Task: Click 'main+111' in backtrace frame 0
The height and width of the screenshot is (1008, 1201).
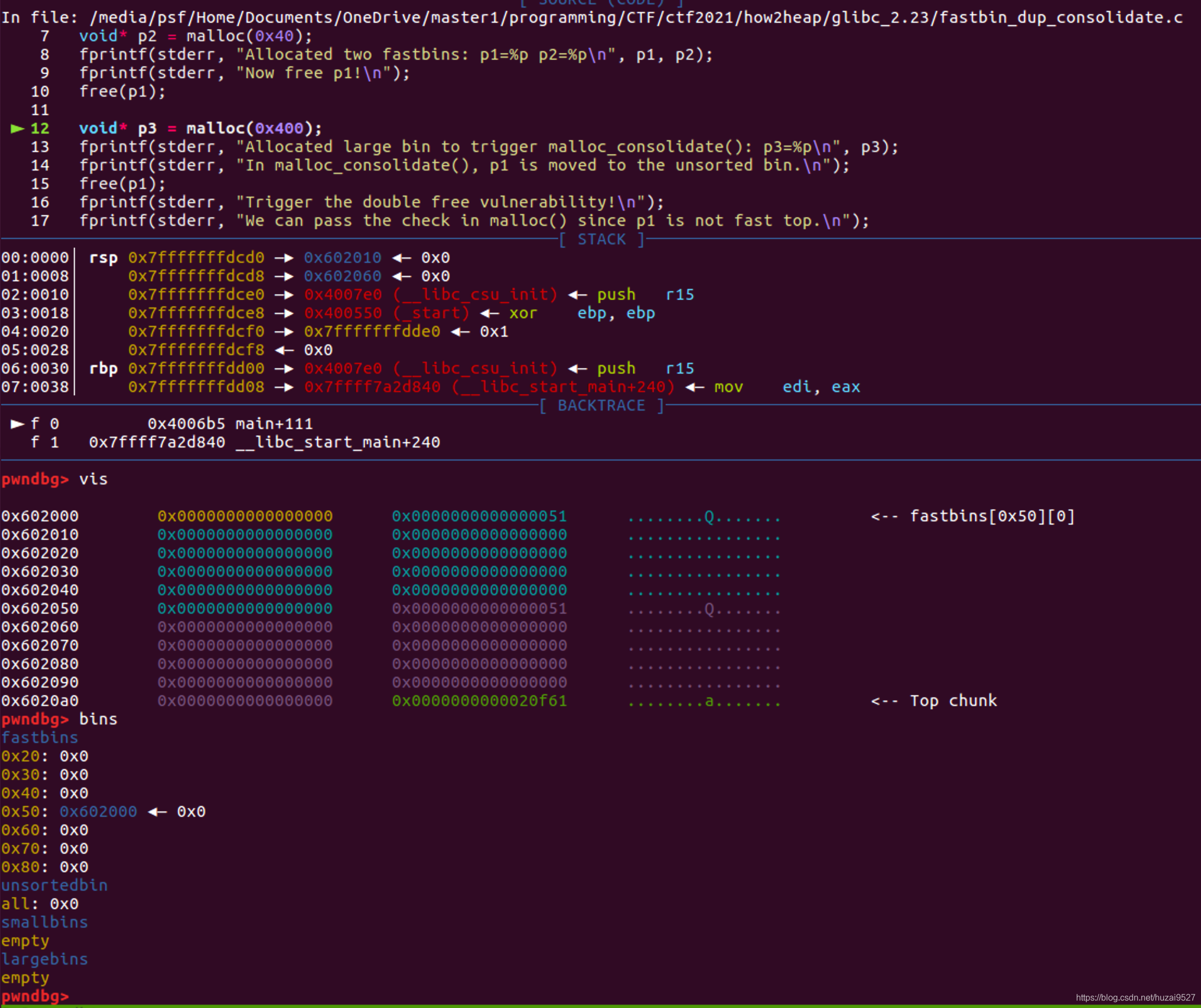Action: point(274,424)
